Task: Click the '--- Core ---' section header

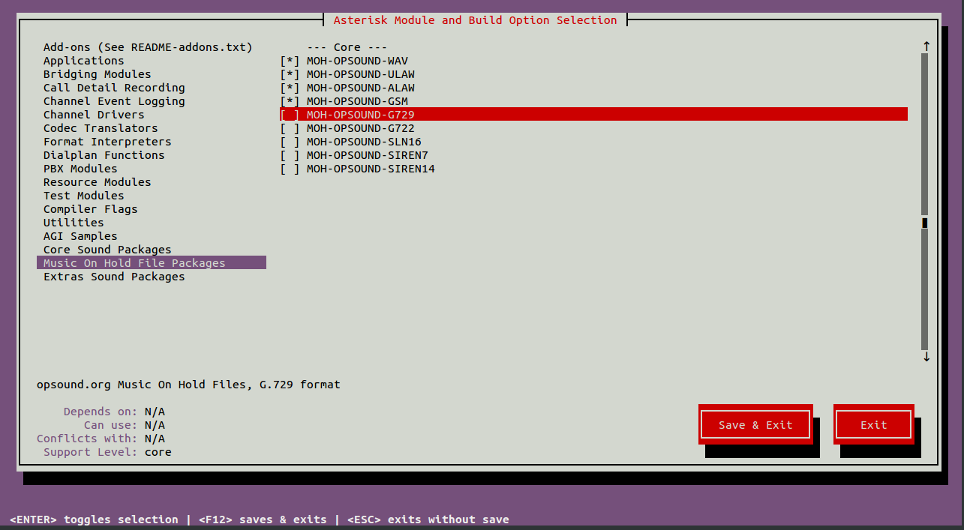Action: [347, 47]
